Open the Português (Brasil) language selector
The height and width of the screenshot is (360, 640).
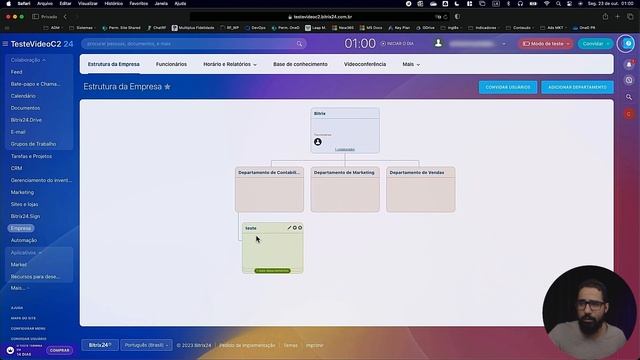coord(146,345)
